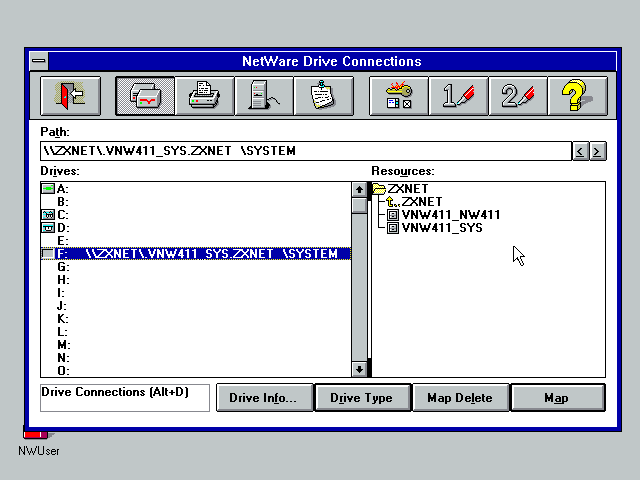640x480 pixels.
Task: Select VNW411_NW411 volume in Resources
Action: click(451, 215)
